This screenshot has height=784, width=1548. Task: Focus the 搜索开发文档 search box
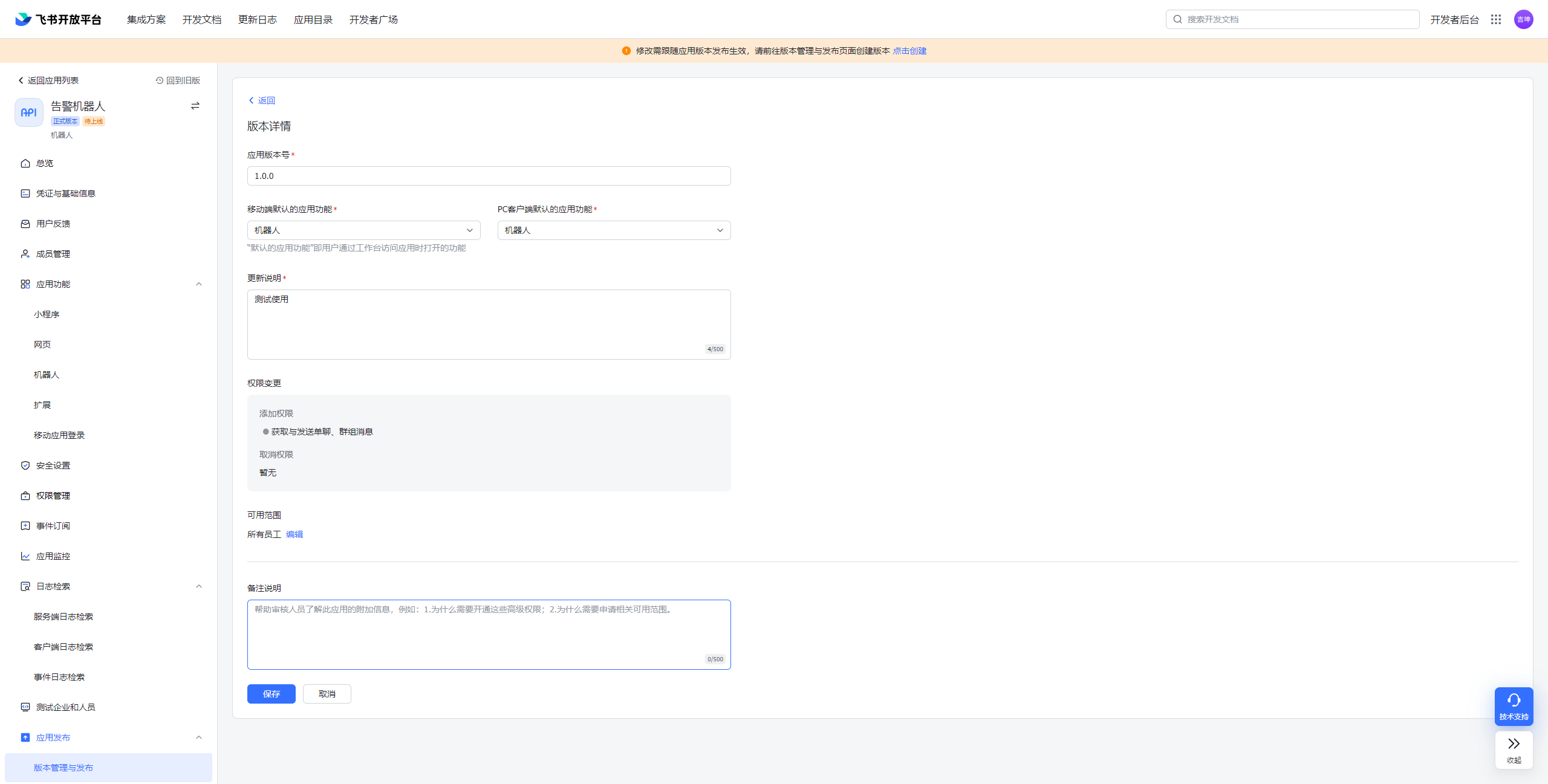pyautogui.click(x=1293, y=19)
